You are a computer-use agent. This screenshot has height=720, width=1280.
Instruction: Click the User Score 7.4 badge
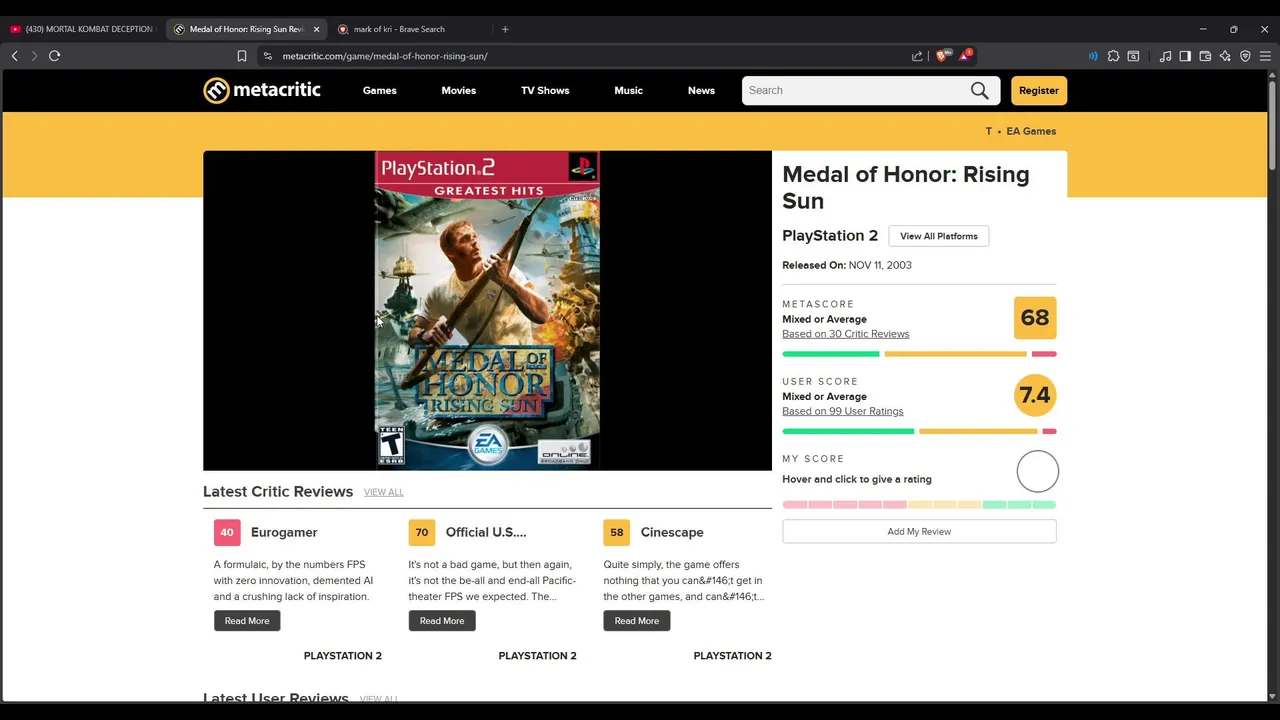click(1035, 395)
